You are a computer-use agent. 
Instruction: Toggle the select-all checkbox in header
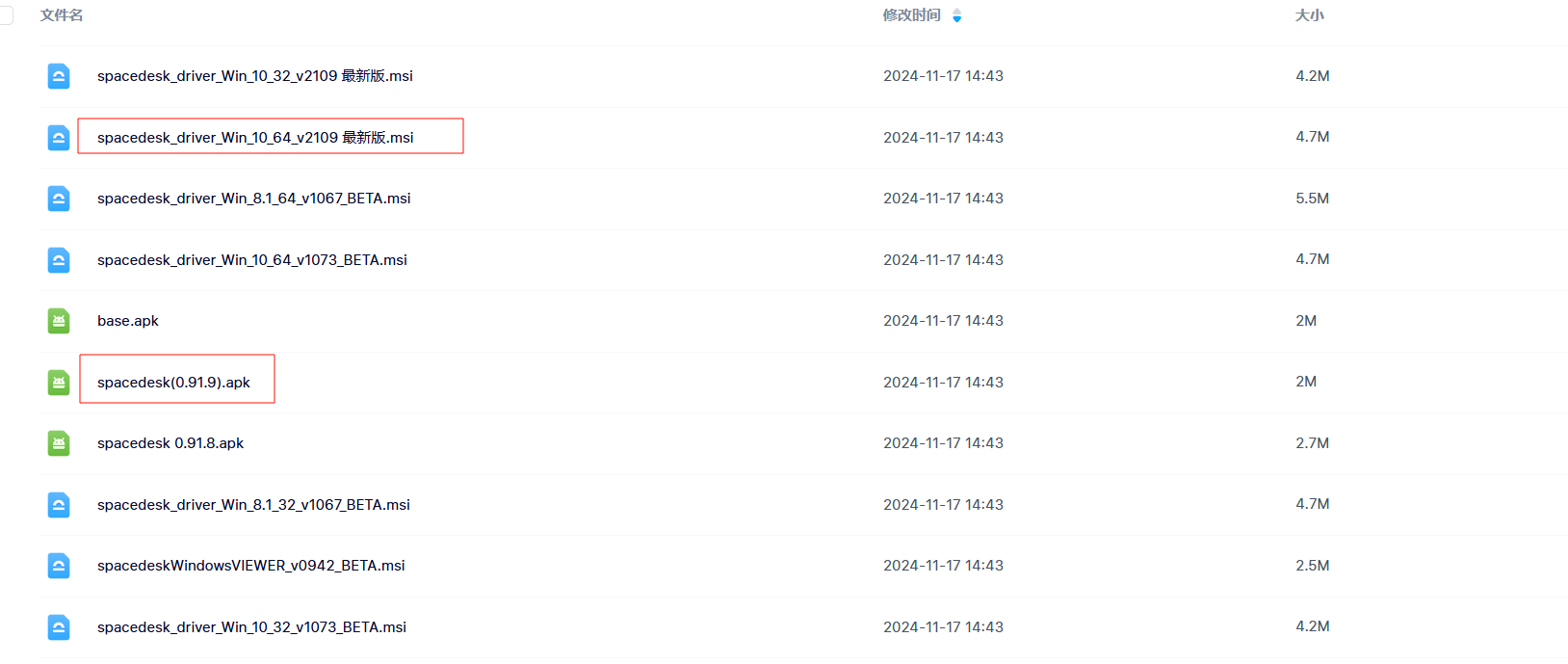(6, 15)
